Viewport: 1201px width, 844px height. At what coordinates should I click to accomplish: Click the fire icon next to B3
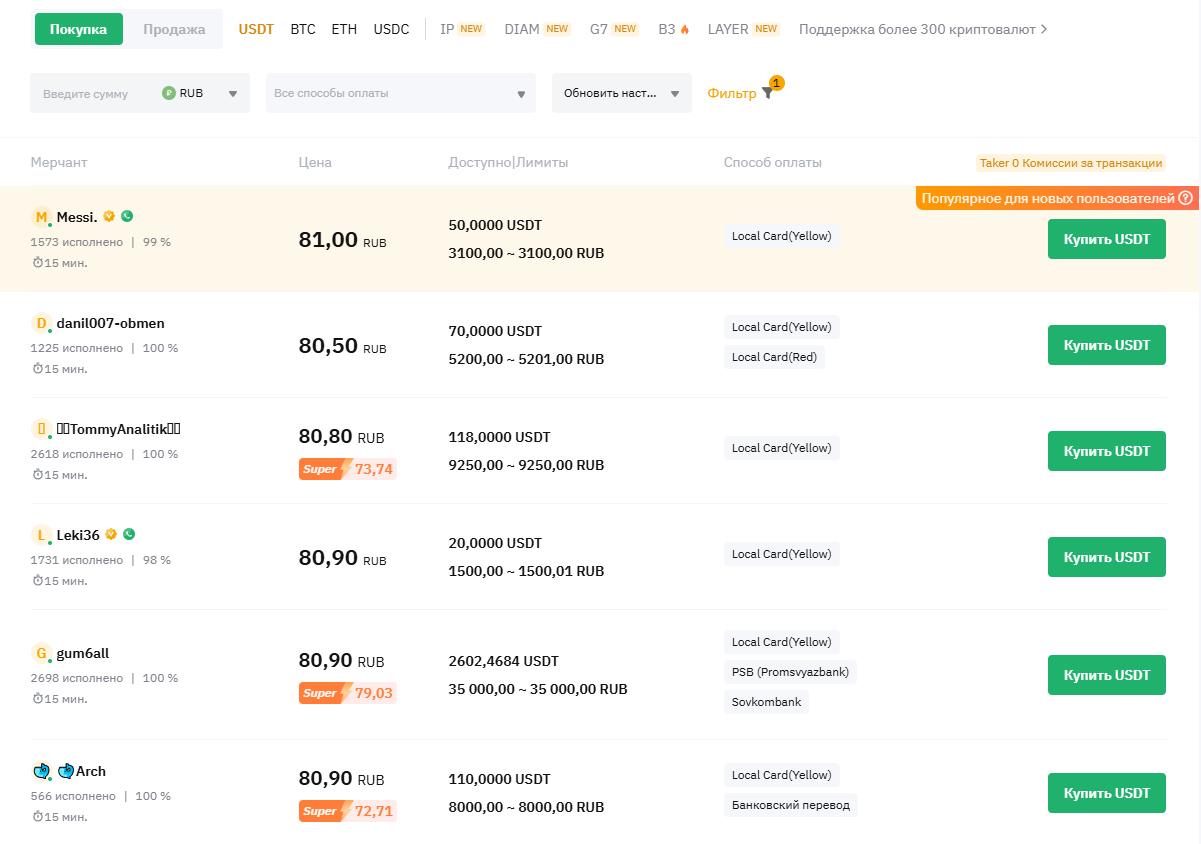click(x=685, y=30)
